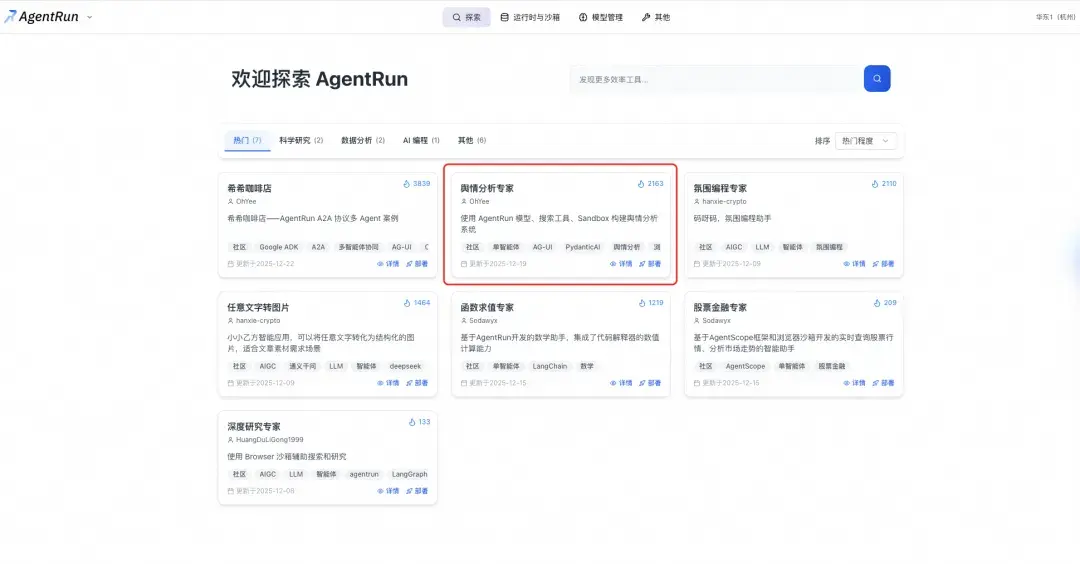This screenshot has height=564, width=1080.
Task: Open the 函数求值专家 card title
Action: point(487,307)
